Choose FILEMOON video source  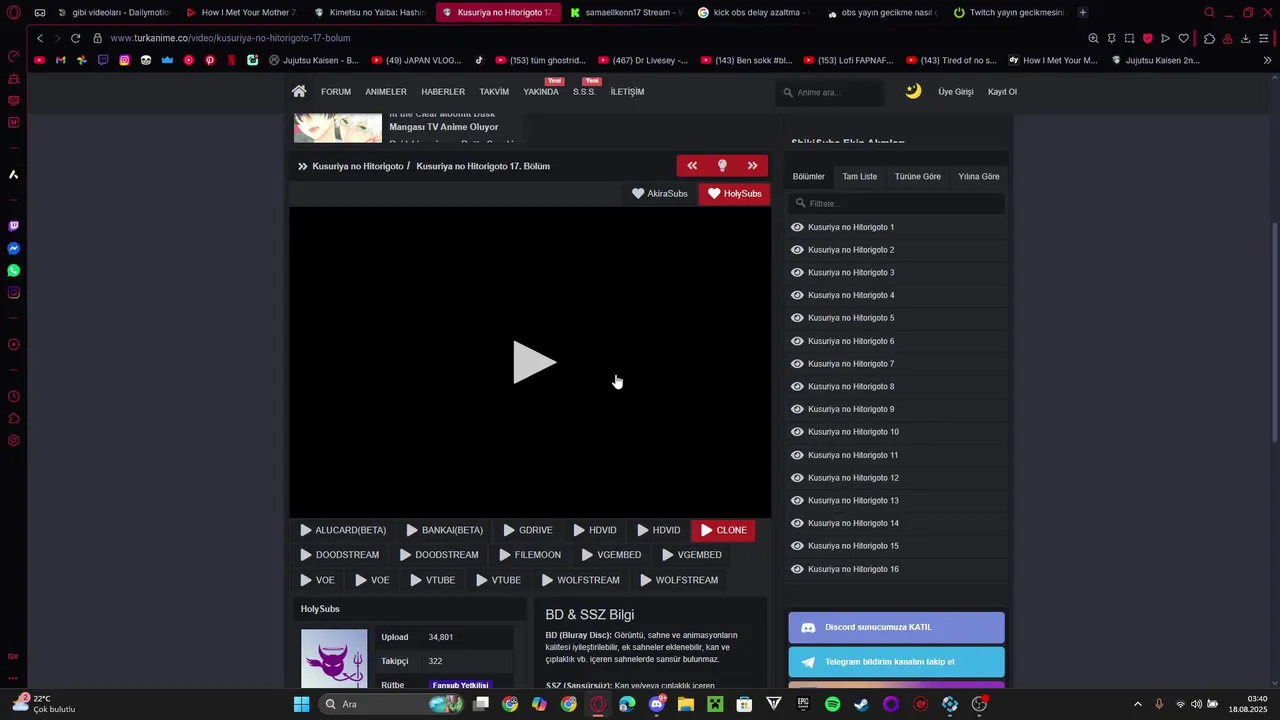tap(530, 555)
